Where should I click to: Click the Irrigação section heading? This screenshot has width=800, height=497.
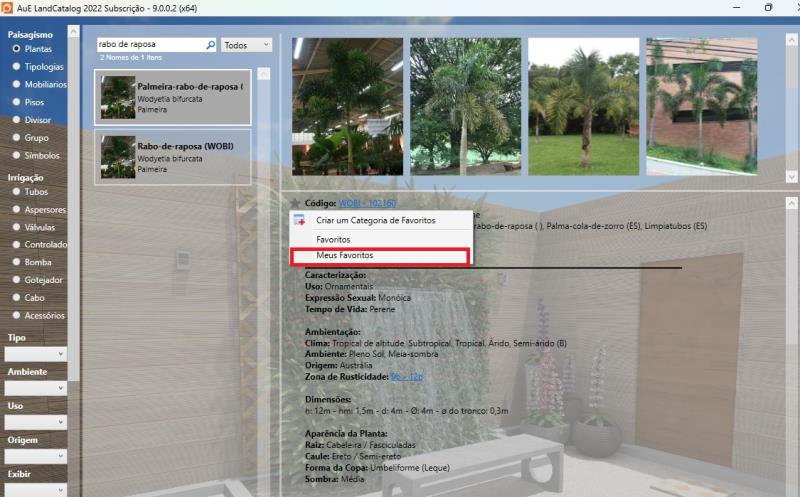[26, 178]
